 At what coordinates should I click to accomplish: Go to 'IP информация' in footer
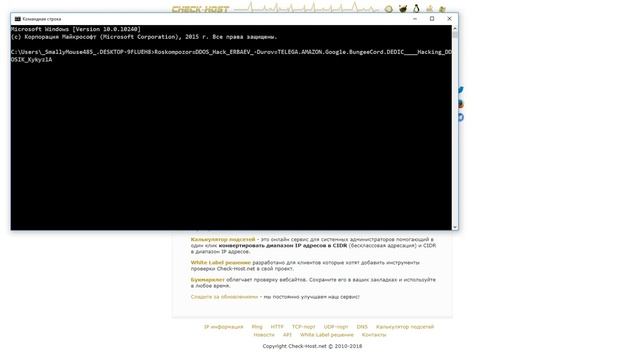point(223,327)
